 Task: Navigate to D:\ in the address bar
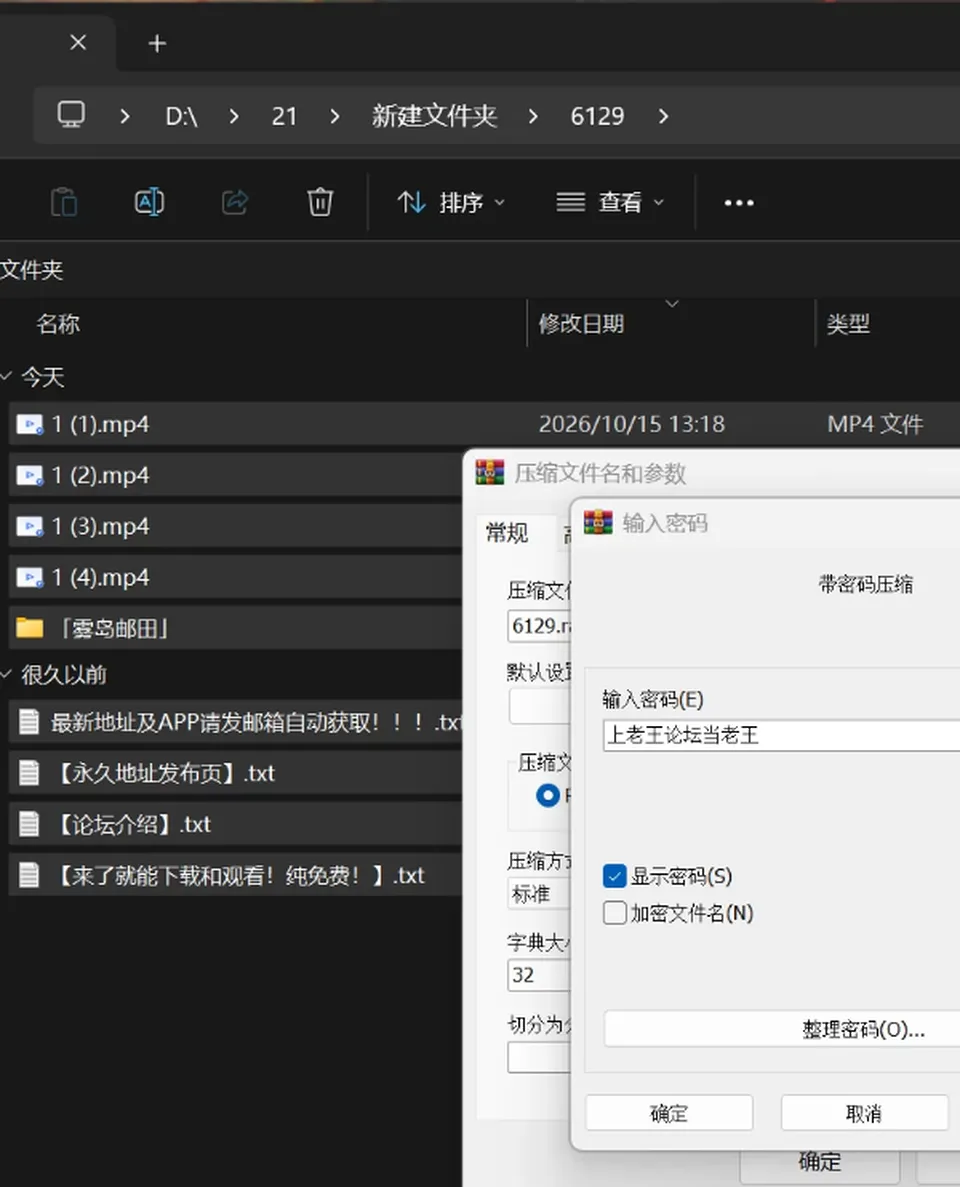[x=181, y=116]
